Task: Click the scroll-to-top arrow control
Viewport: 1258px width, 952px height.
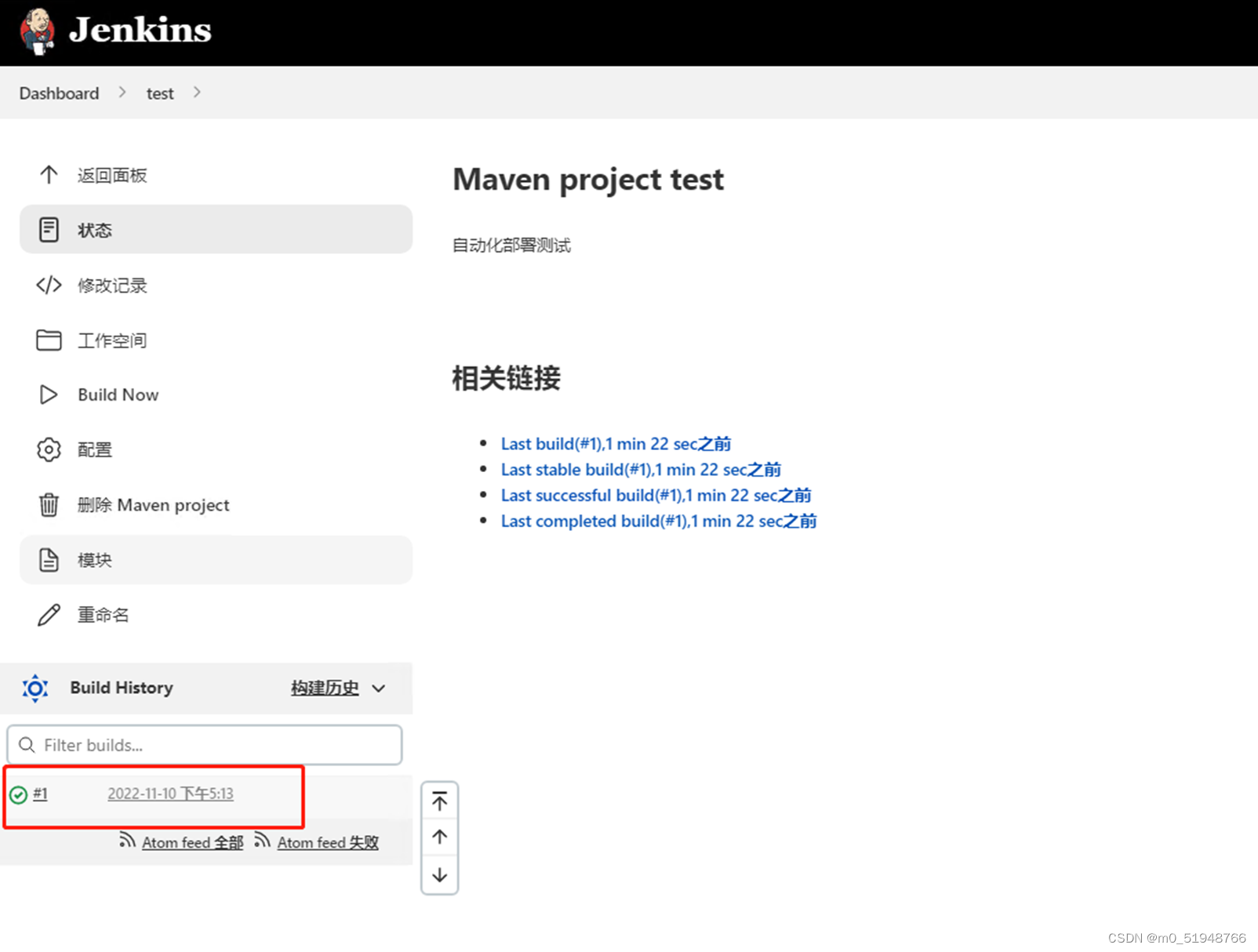Action: click(x=439, y=800)
